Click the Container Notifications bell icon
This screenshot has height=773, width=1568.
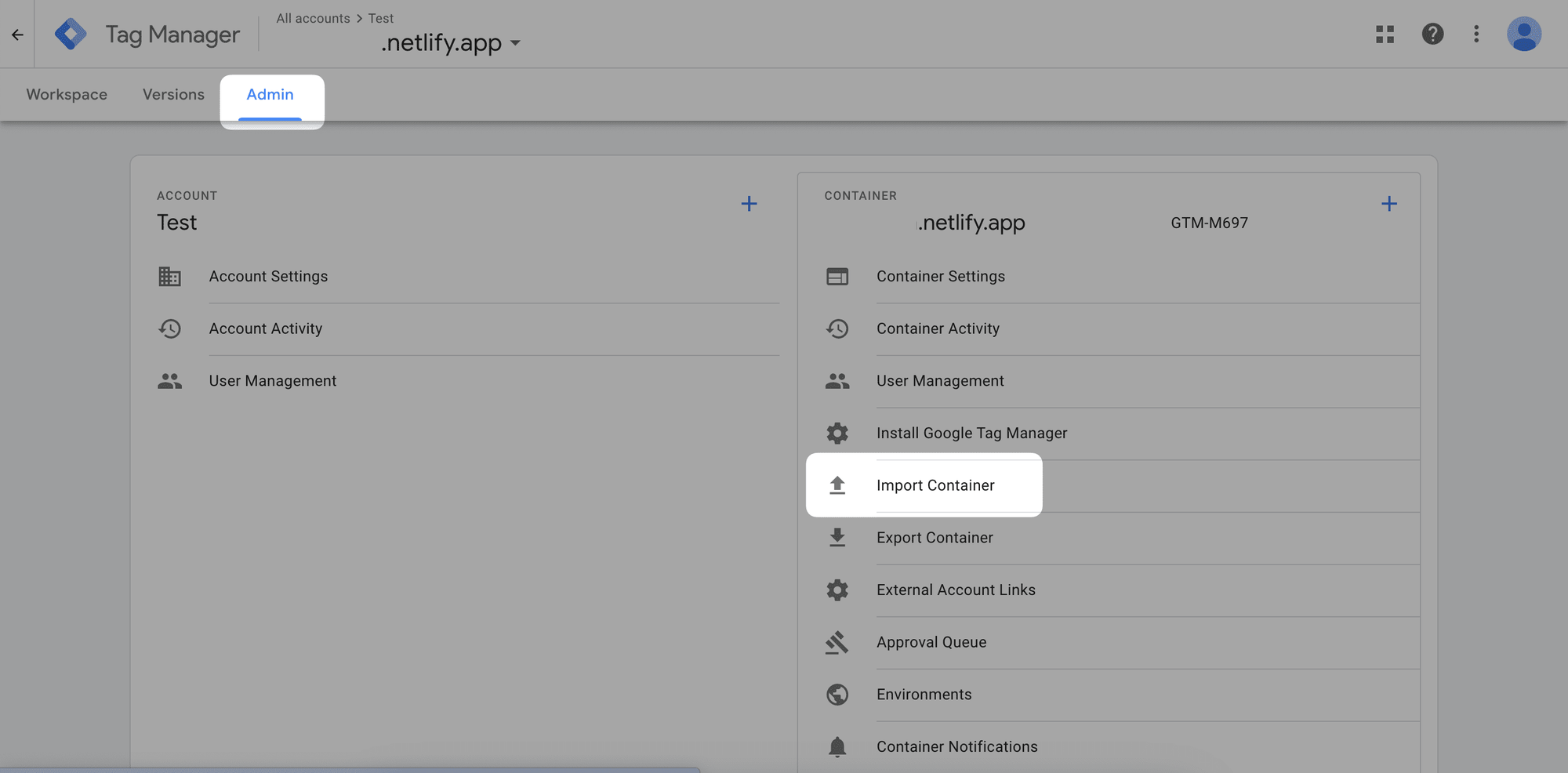tap(837, 746)
